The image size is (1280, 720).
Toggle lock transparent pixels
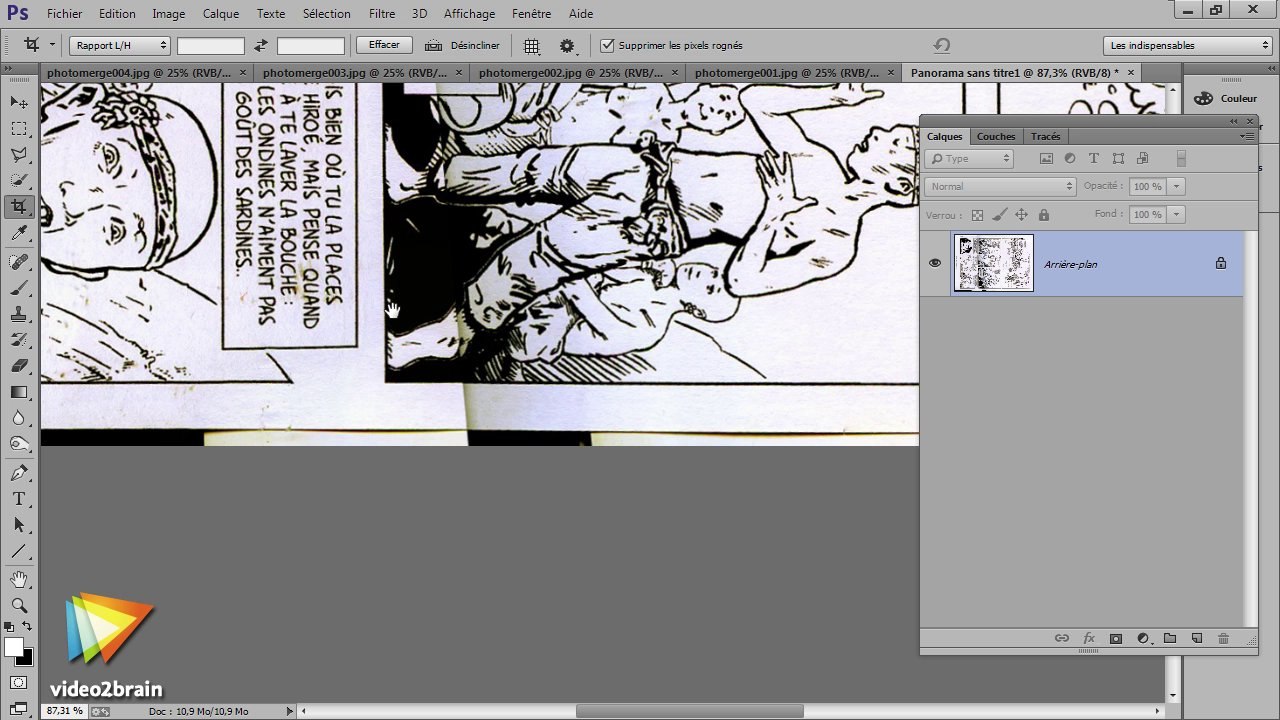(978, 215)
